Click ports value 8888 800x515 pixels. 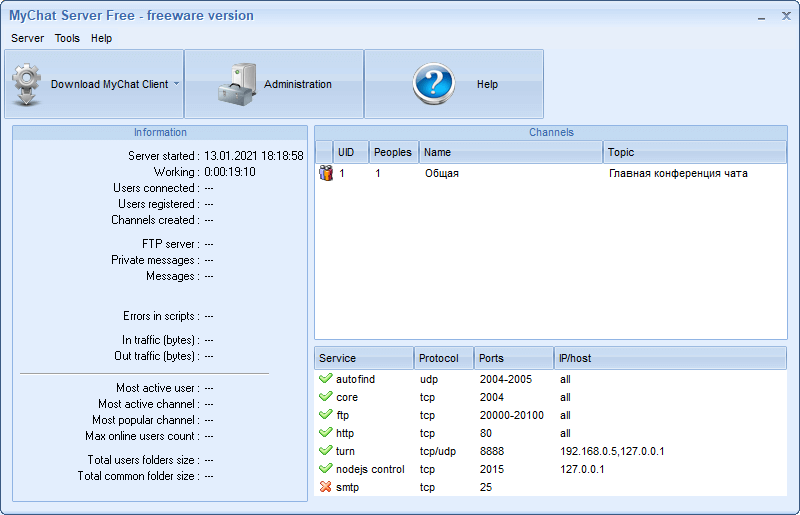(492, 451)
